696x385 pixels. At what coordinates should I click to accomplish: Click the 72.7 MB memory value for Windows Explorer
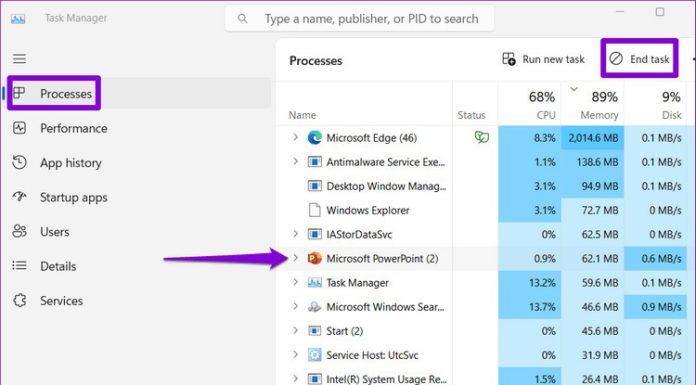(600, 210)
